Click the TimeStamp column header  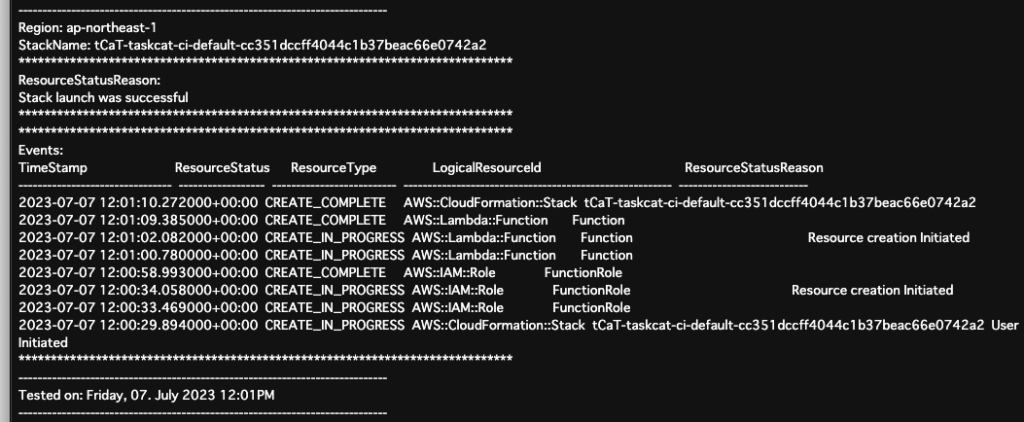[52, 168]
